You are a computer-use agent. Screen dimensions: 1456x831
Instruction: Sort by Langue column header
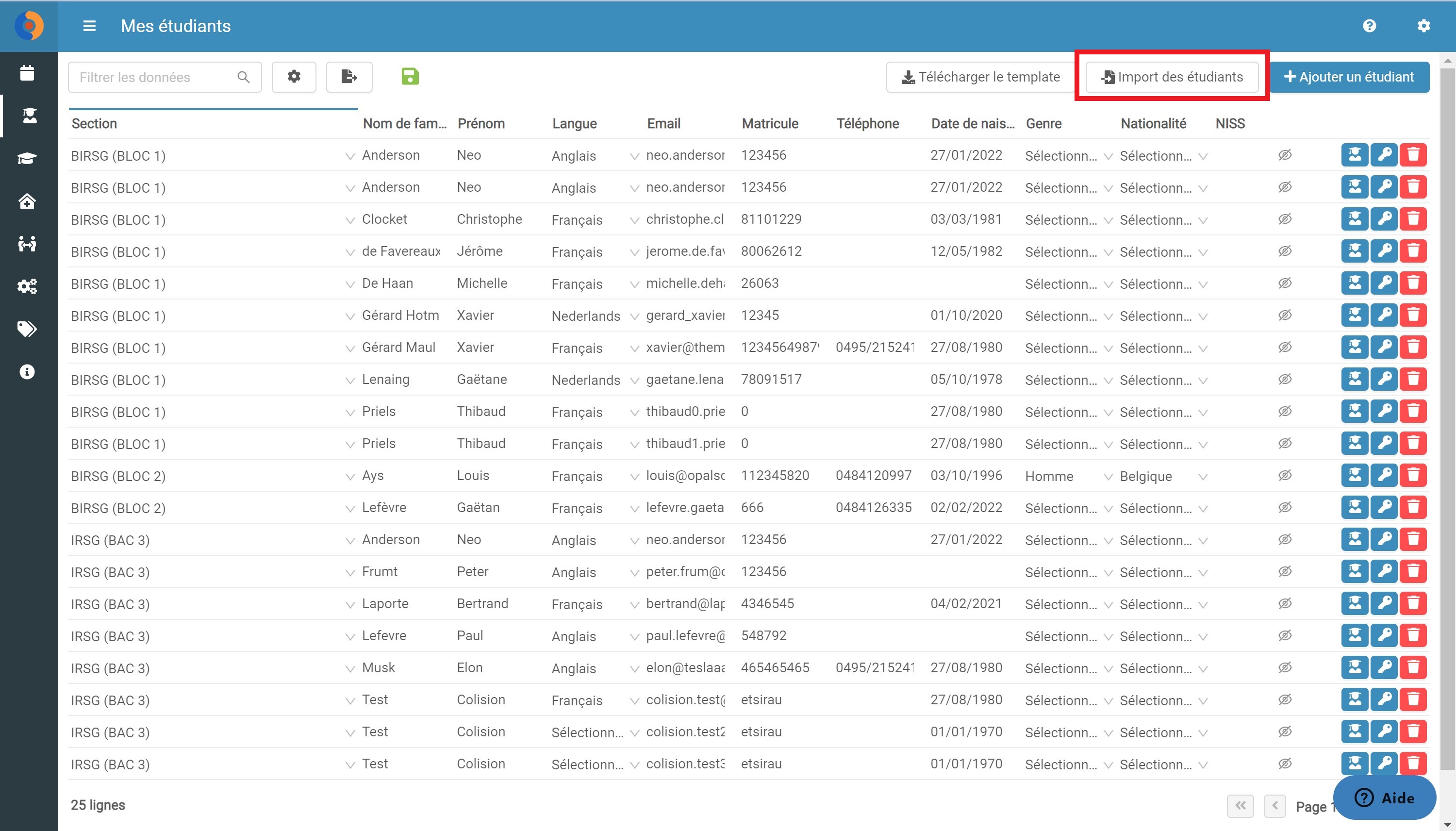[574, 123]
